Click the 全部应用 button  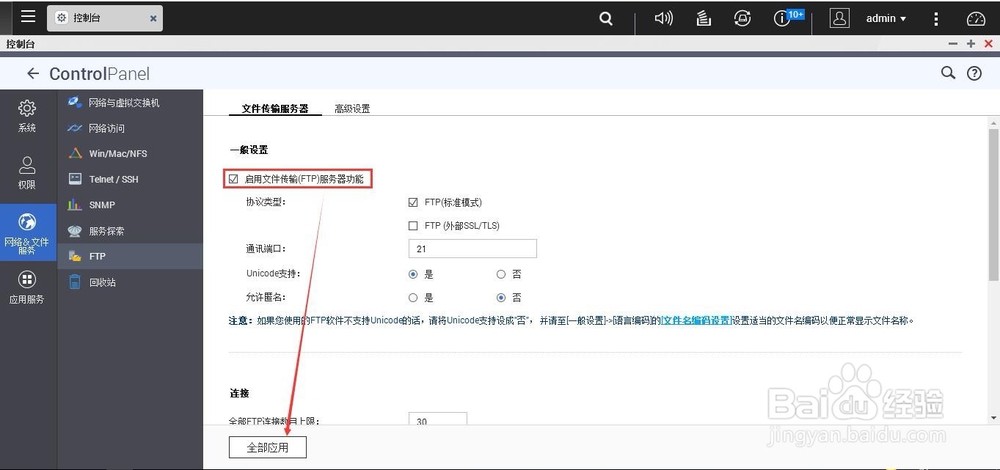[x=268, y=447]
